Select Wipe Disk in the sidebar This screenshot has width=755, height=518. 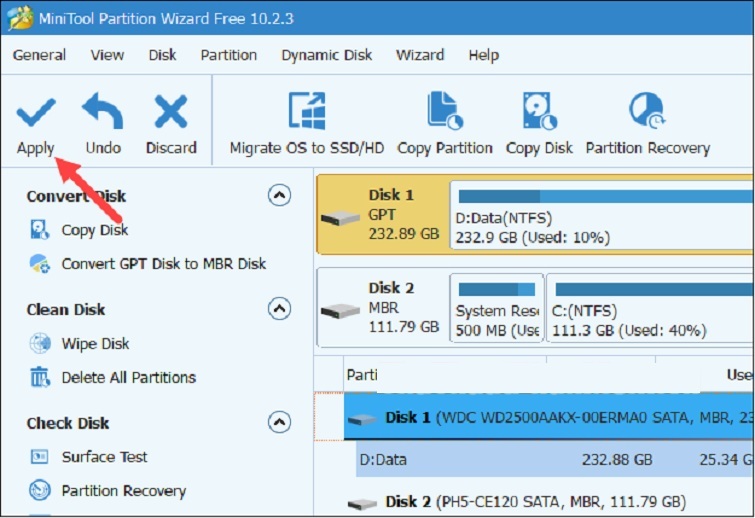[95, 343]
